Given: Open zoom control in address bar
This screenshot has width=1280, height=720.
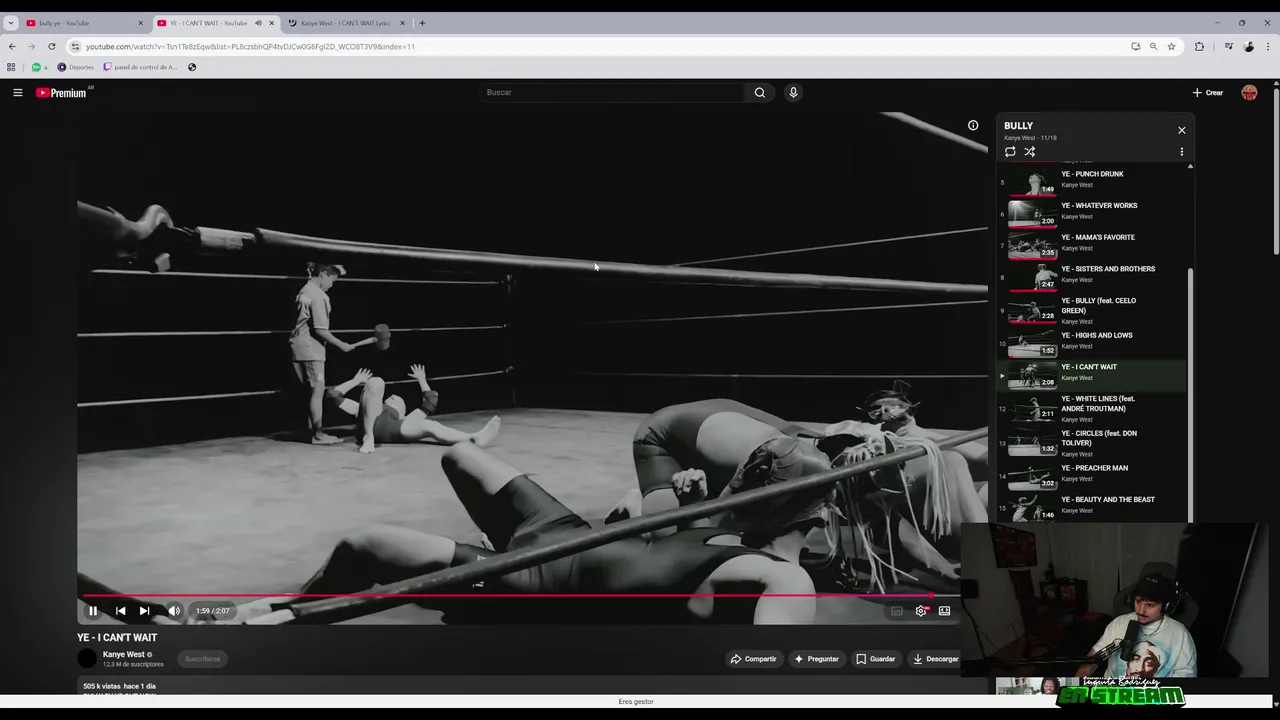Looking at the screenshot, I should point(1153,46).
